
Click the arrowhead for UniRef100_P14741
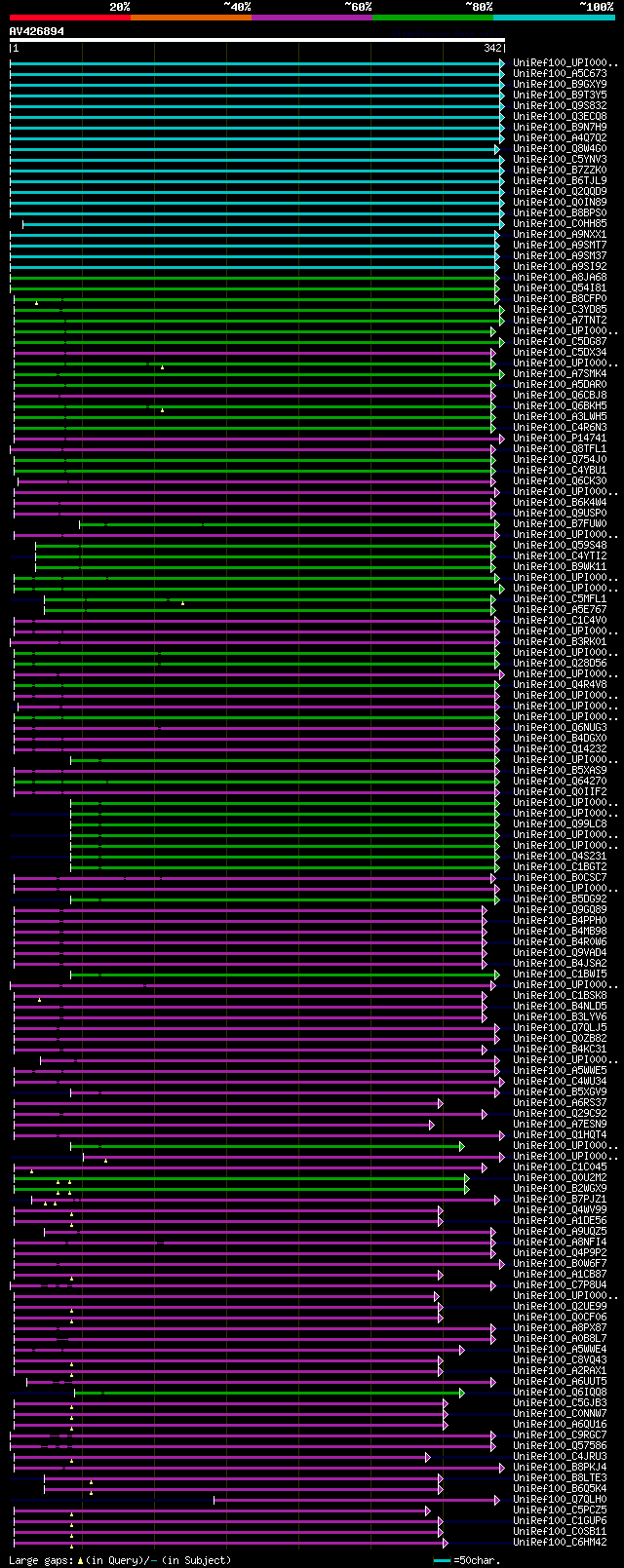click(x=502, y=438)
